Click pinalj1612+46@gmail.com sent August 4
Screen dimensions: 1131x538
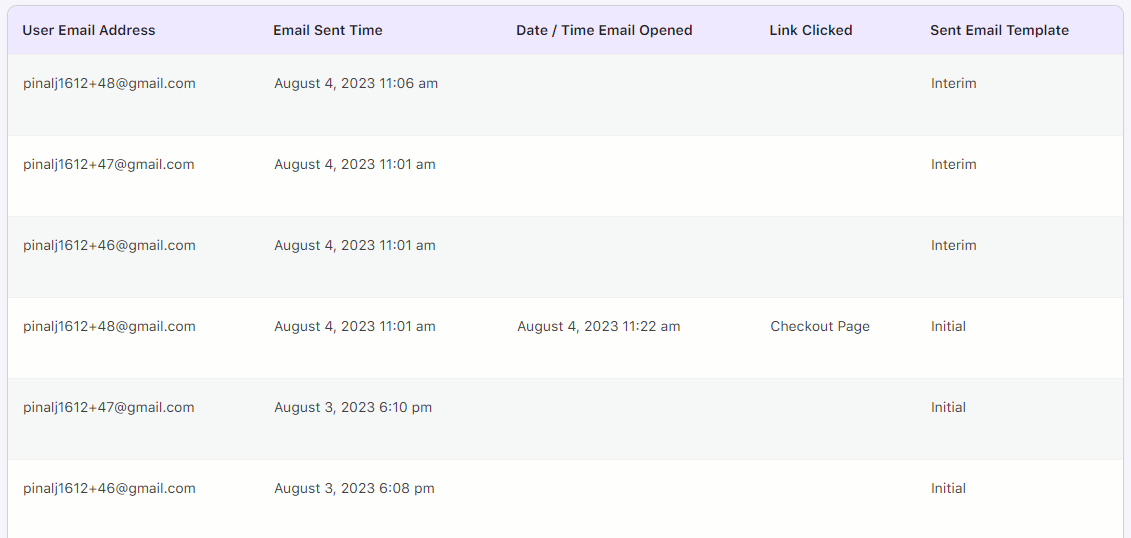109,245
